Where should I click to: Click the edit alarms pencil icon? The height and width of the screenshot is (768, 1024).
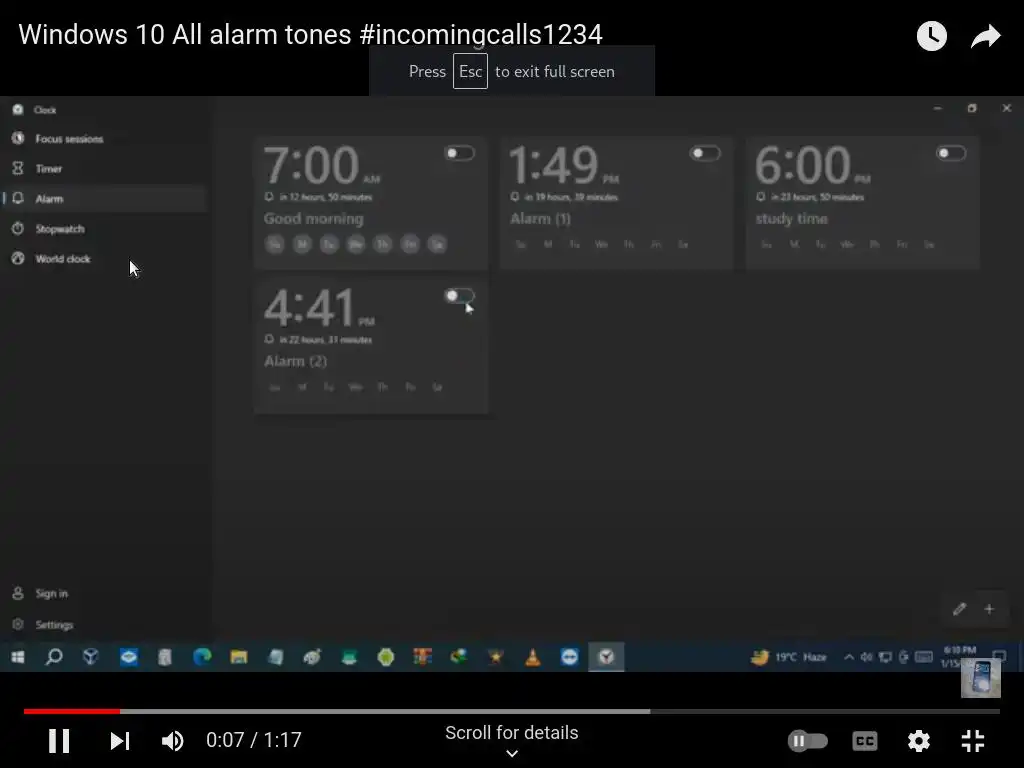[959, 609]
